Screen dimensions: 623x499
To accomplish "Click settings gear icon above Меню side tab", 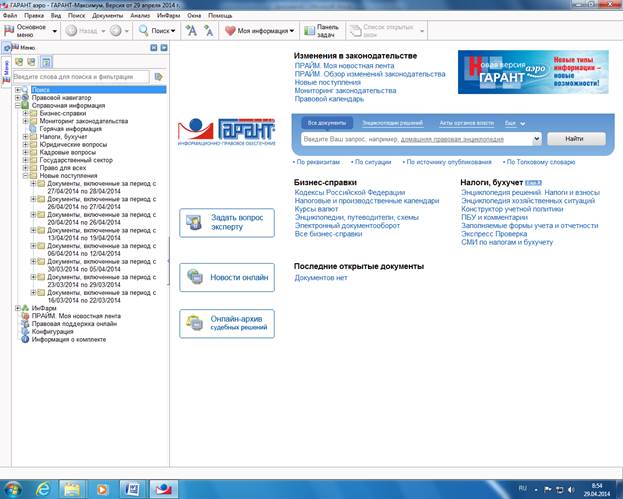I will coord(6,48).
